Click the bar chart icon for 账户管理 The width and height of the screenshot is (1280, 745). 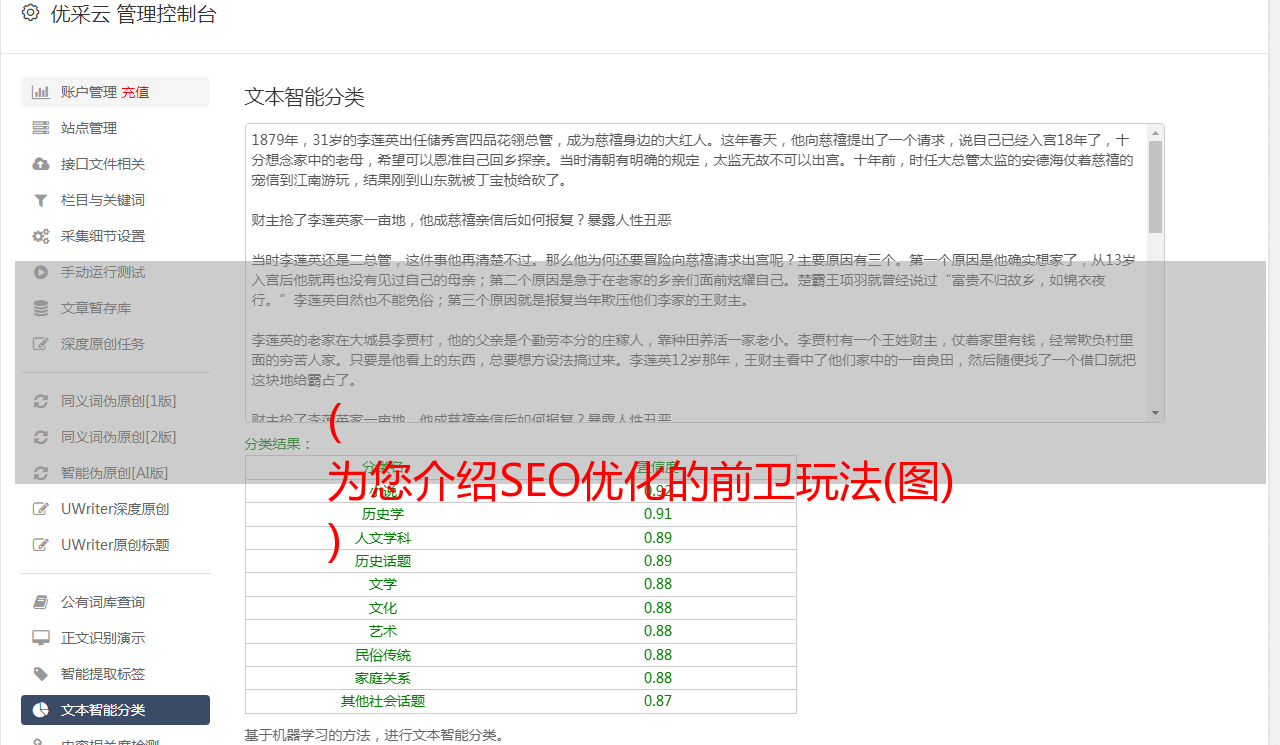pos(40,92)
